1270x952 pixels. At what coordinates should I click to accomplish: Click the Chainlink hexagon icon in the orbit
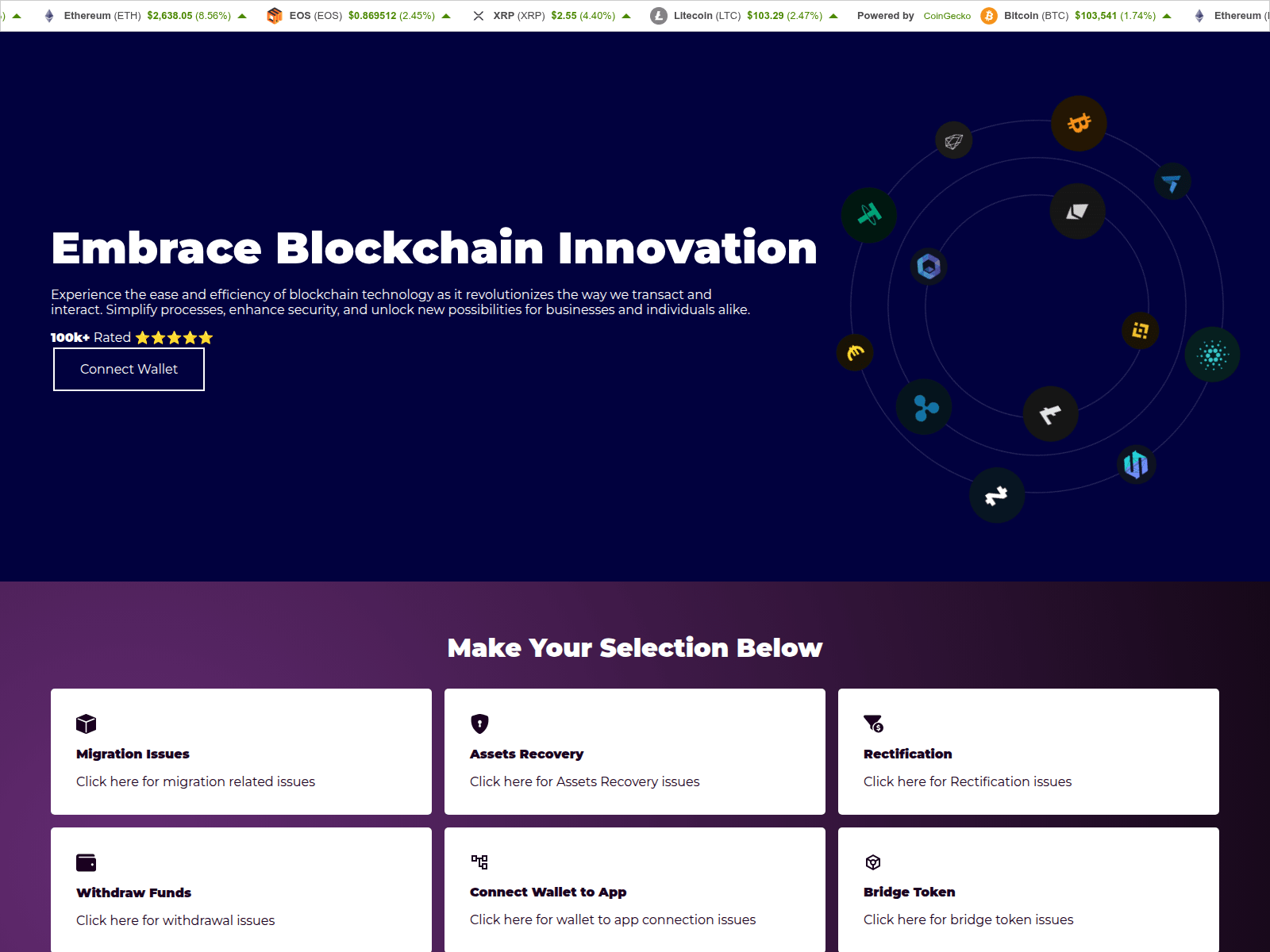[929, 267]
